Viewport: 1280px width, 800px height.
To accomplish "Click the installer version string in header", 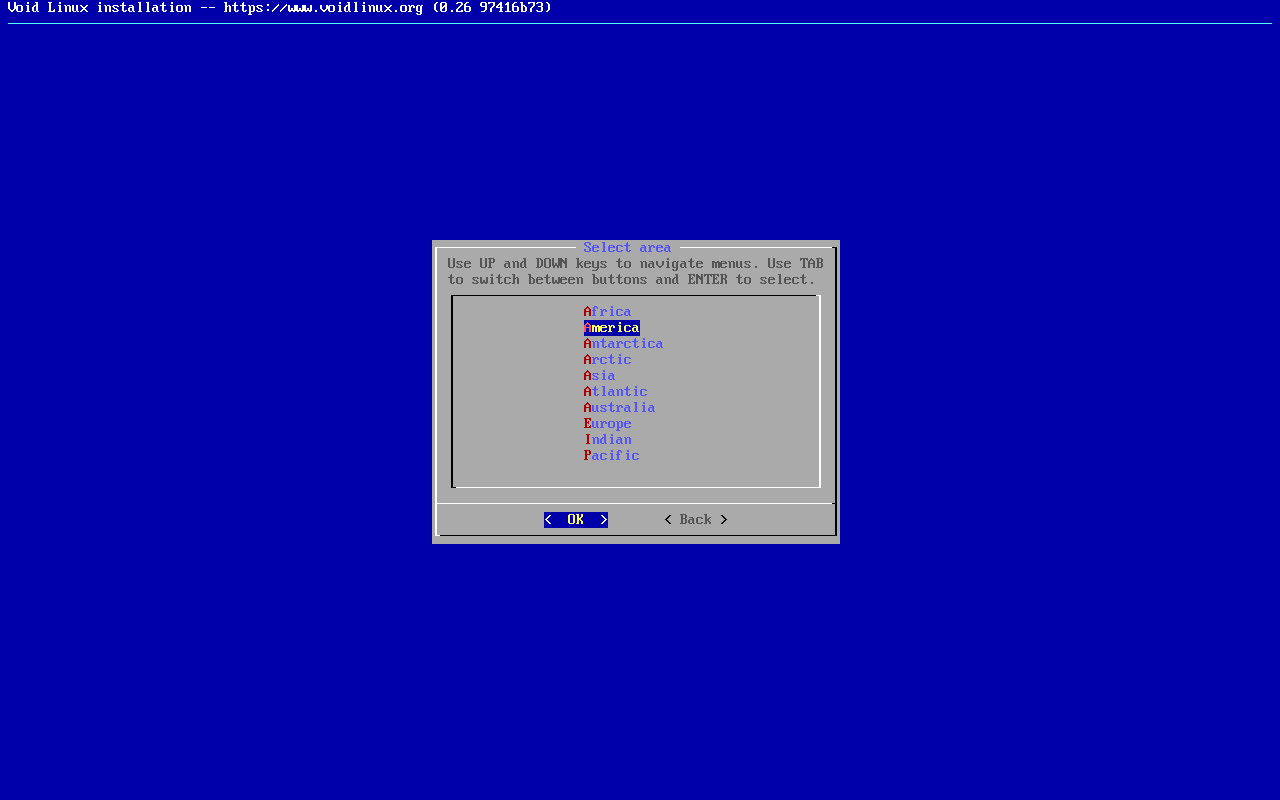I will (x=491, y=8).
